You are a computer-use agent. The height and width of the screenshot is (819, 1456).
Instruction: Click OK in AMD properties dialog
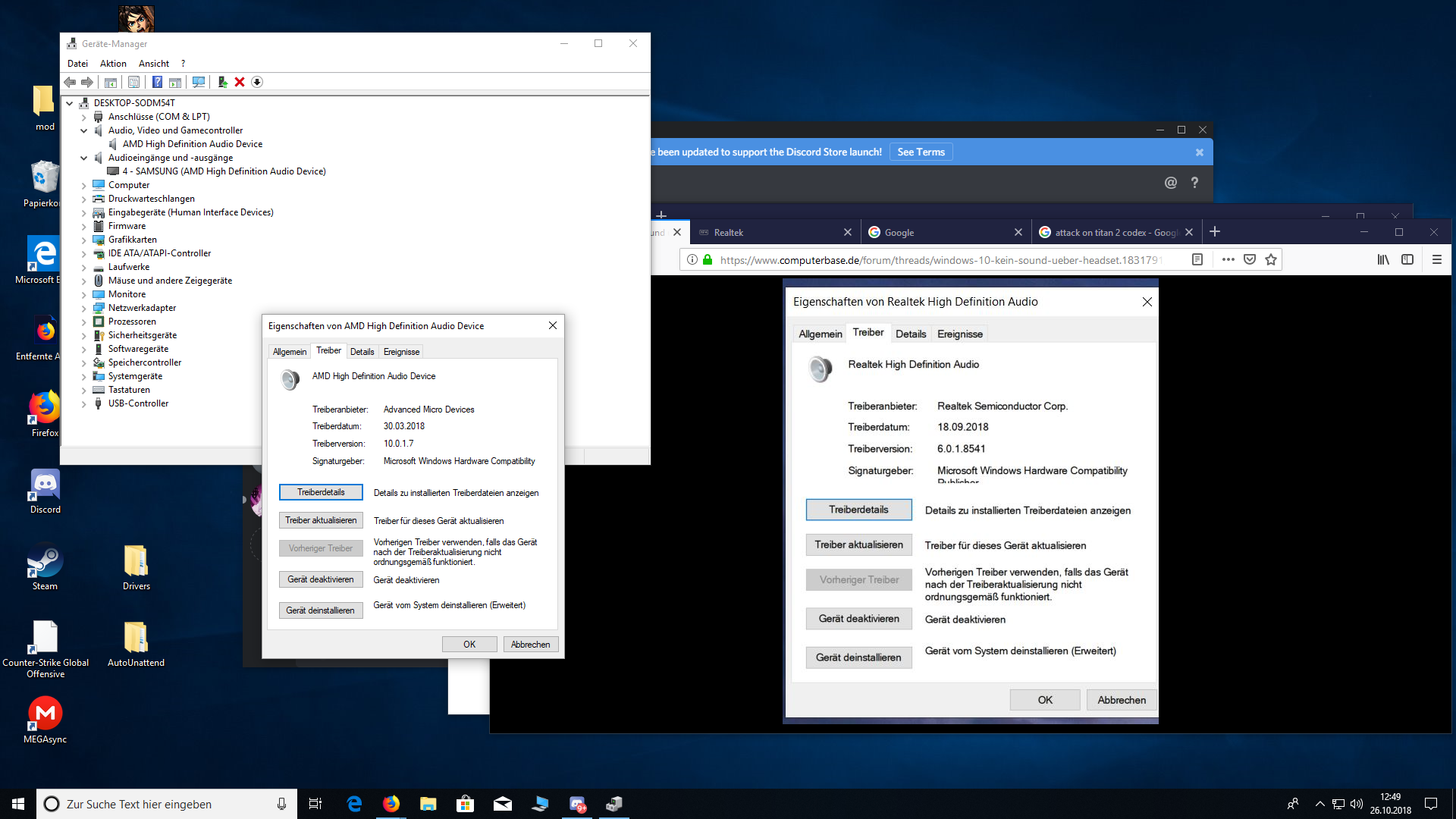tap(469, 645)
